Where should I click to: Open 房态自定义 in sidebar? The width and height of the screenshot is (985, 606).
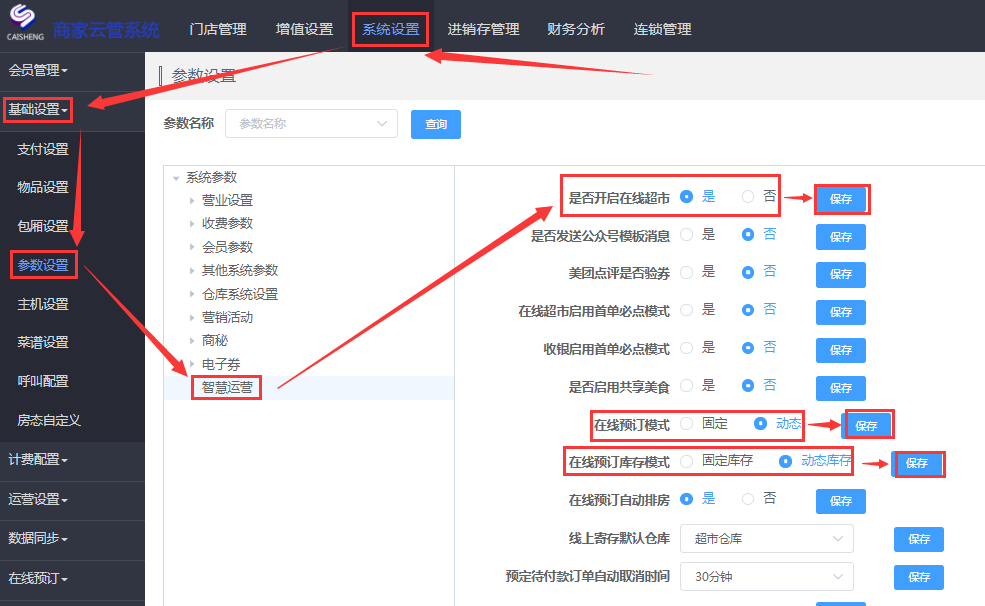[49, 420]
